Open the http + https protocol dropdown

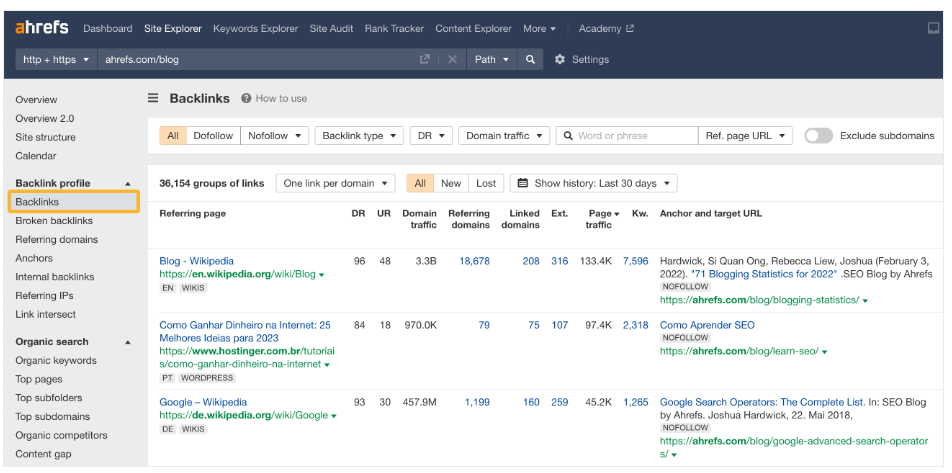(x=56, y=60)
